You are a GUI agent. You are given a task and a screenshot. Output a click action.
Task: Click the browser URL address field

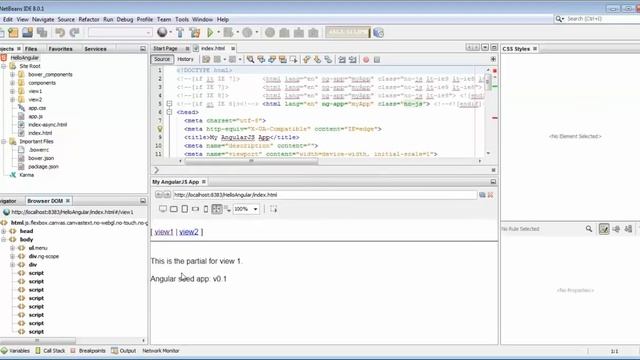(x=324, y=195)
